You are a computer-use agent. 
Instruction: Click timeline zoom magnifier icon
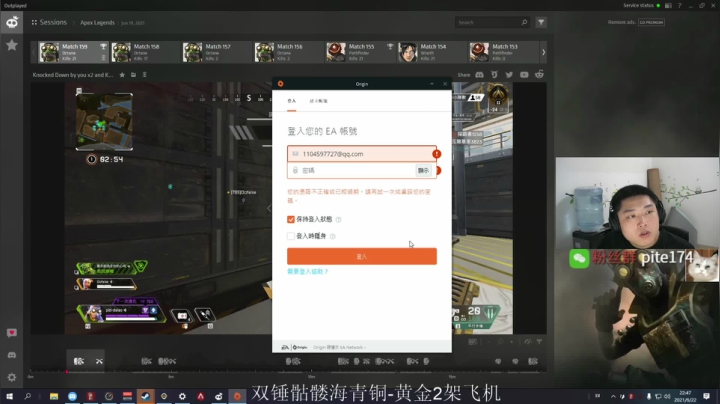point(501,342)
